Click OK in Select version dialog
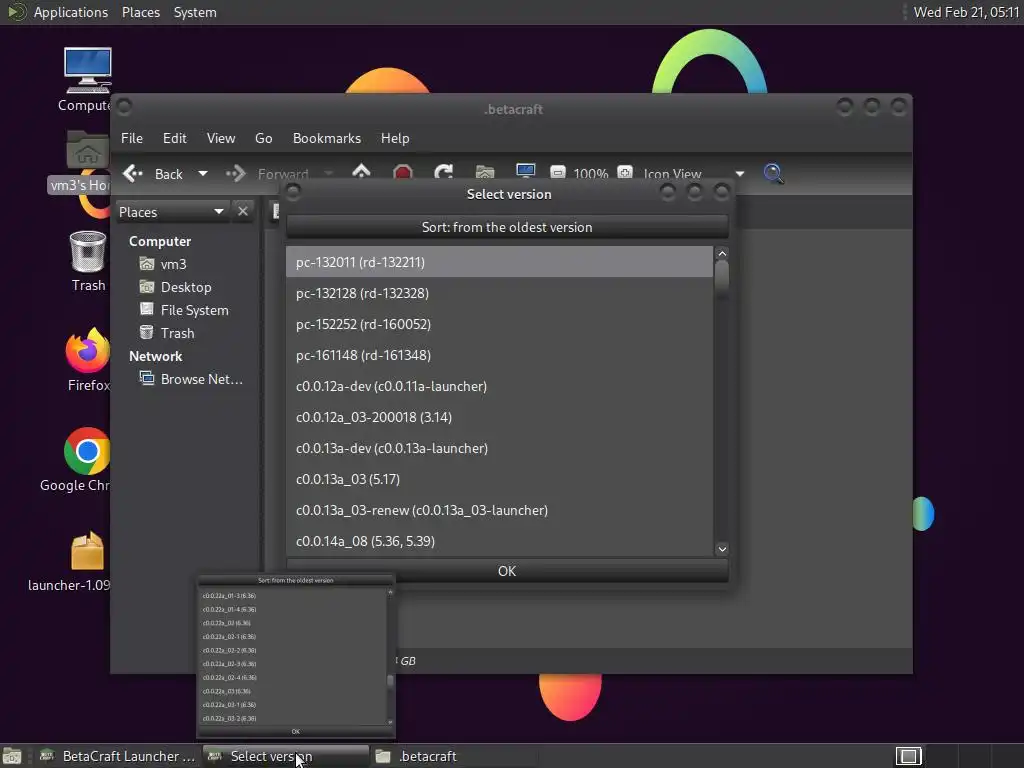 507,571
